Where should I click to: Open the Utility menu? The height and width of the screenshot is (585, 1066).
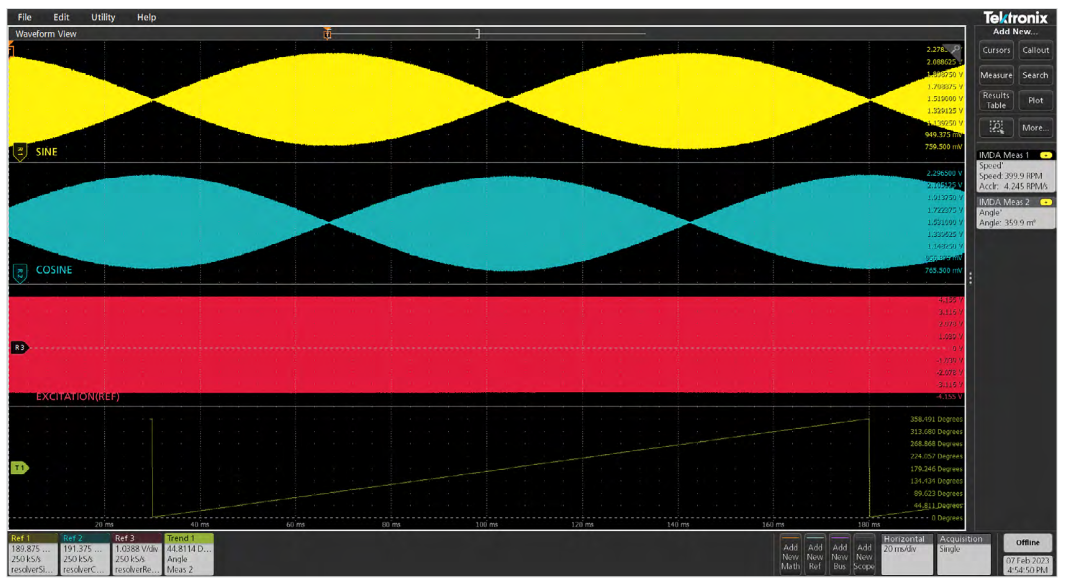coord(103,17)
